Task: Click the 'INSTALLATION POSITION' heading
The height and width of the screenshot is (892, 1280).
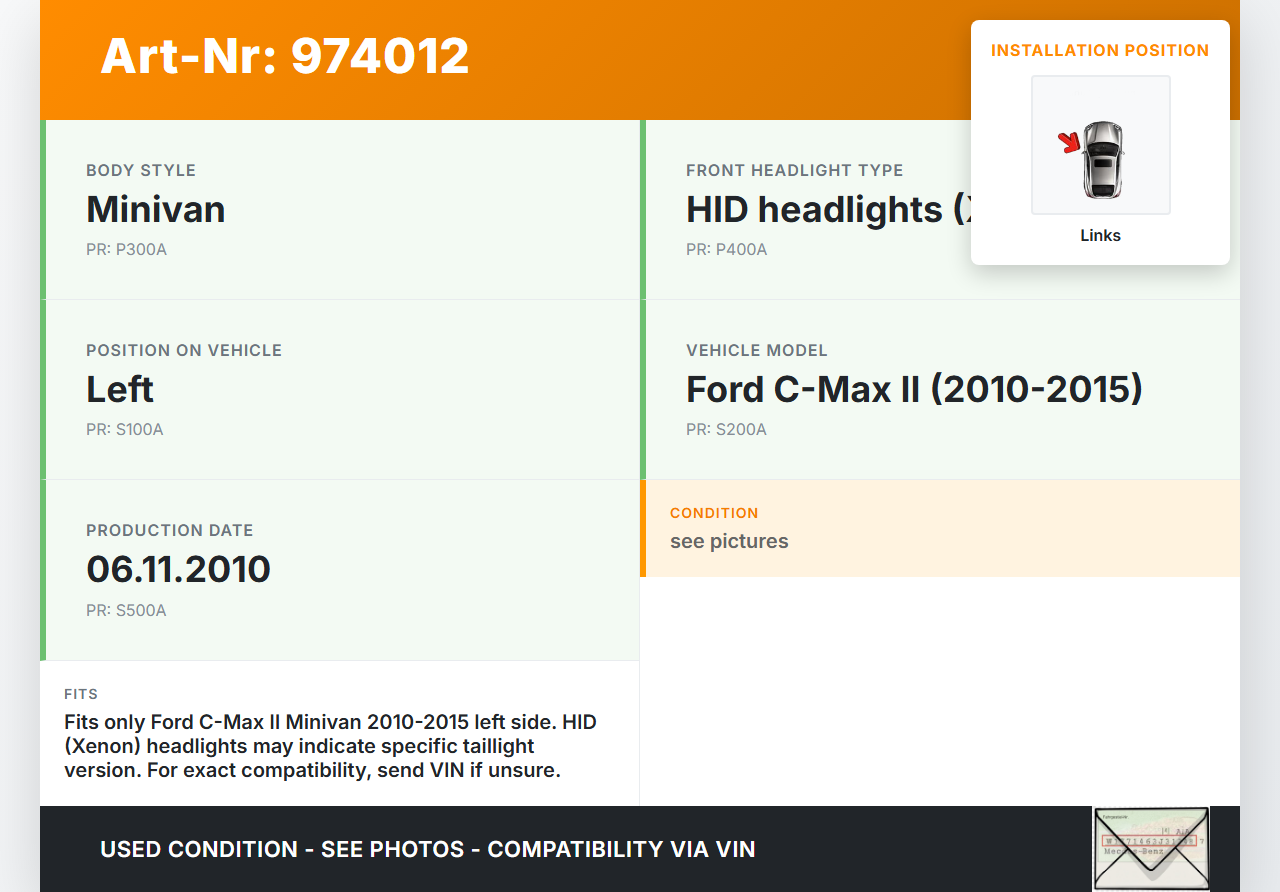Action: tap(1100, 50)
